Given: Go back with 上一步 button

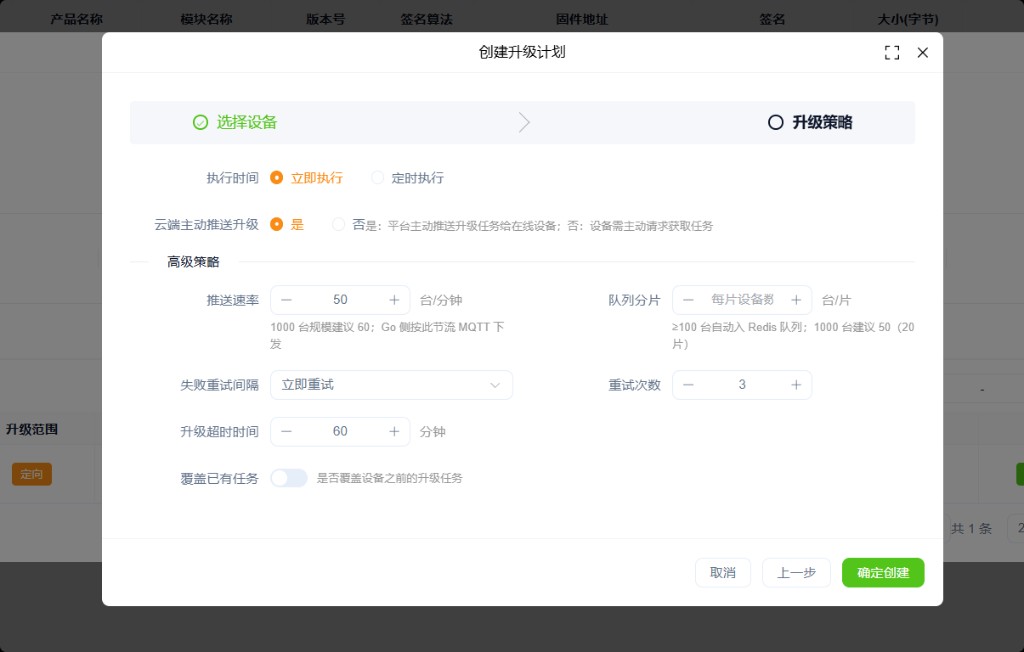Looking at the screenshot, I should 796,573.
